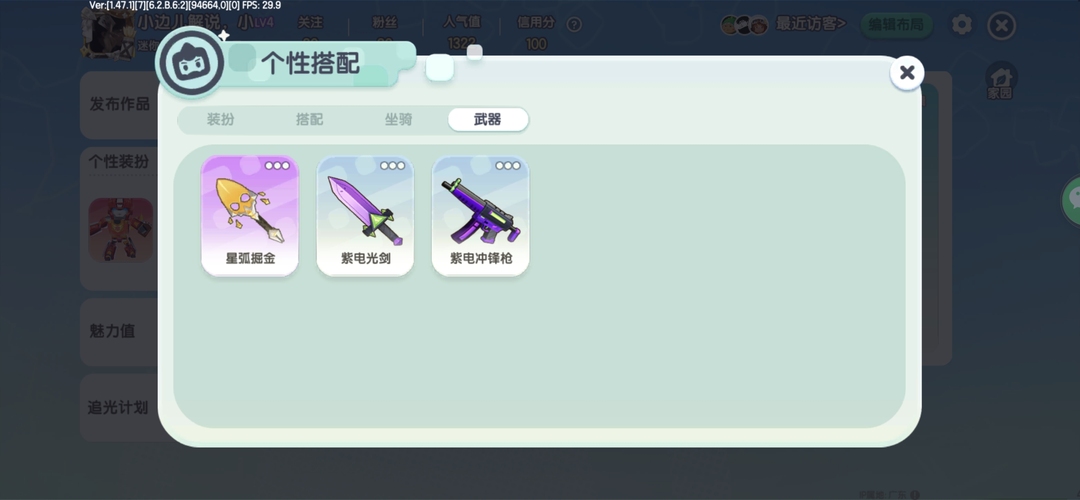Switch to the 装扮 tab
The width and height of the screenshot is (1080, 500).
[220, 119]
